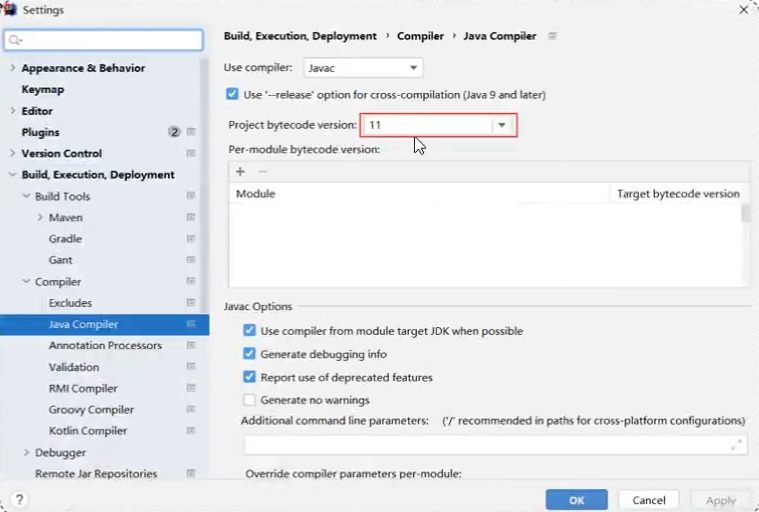This screenshot has width=759, height=512.
Task: Select Annotation Processors settings
Action: tap(105, 346)
